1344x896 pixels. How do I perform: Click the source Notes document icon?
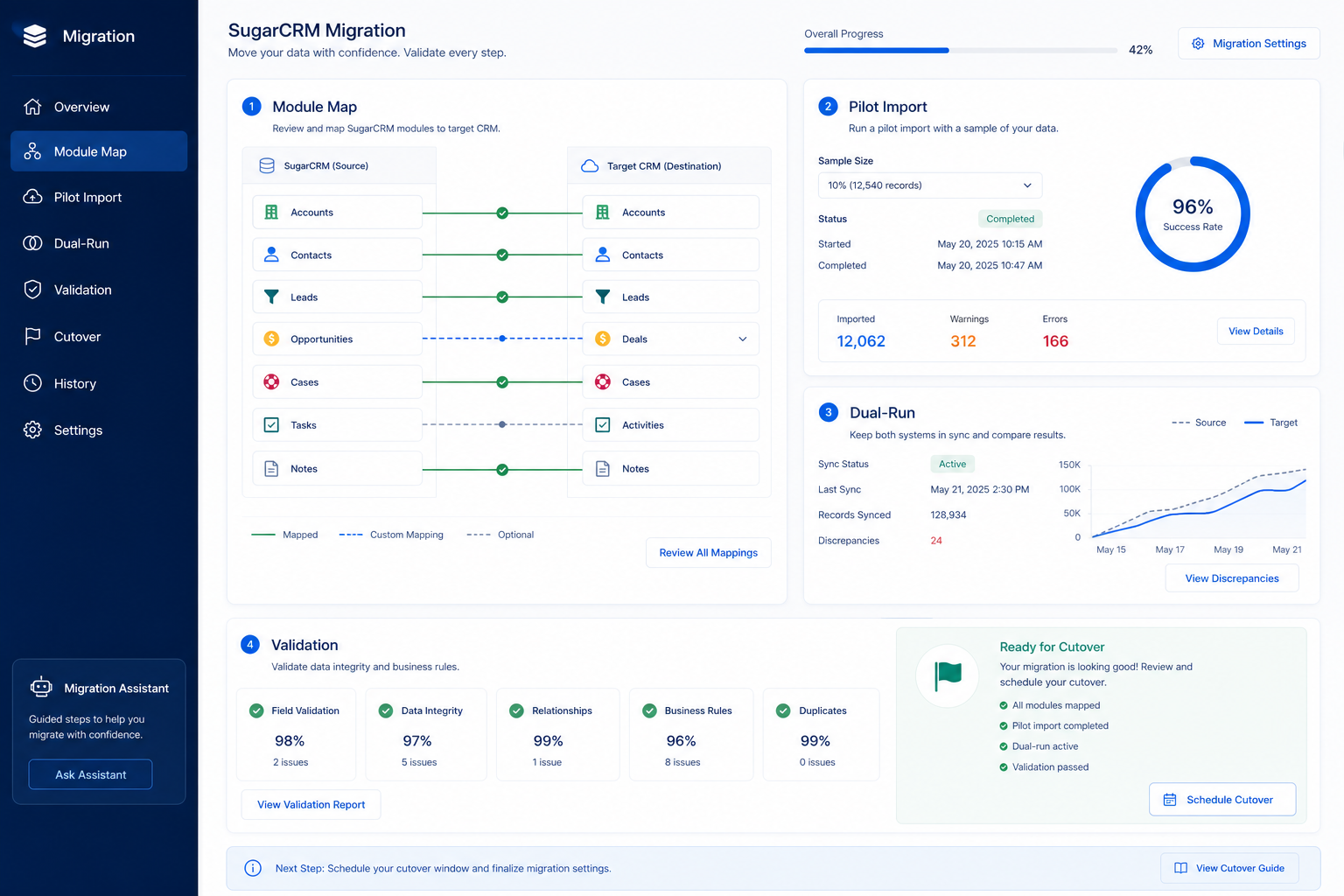click(x=271, y=468)
